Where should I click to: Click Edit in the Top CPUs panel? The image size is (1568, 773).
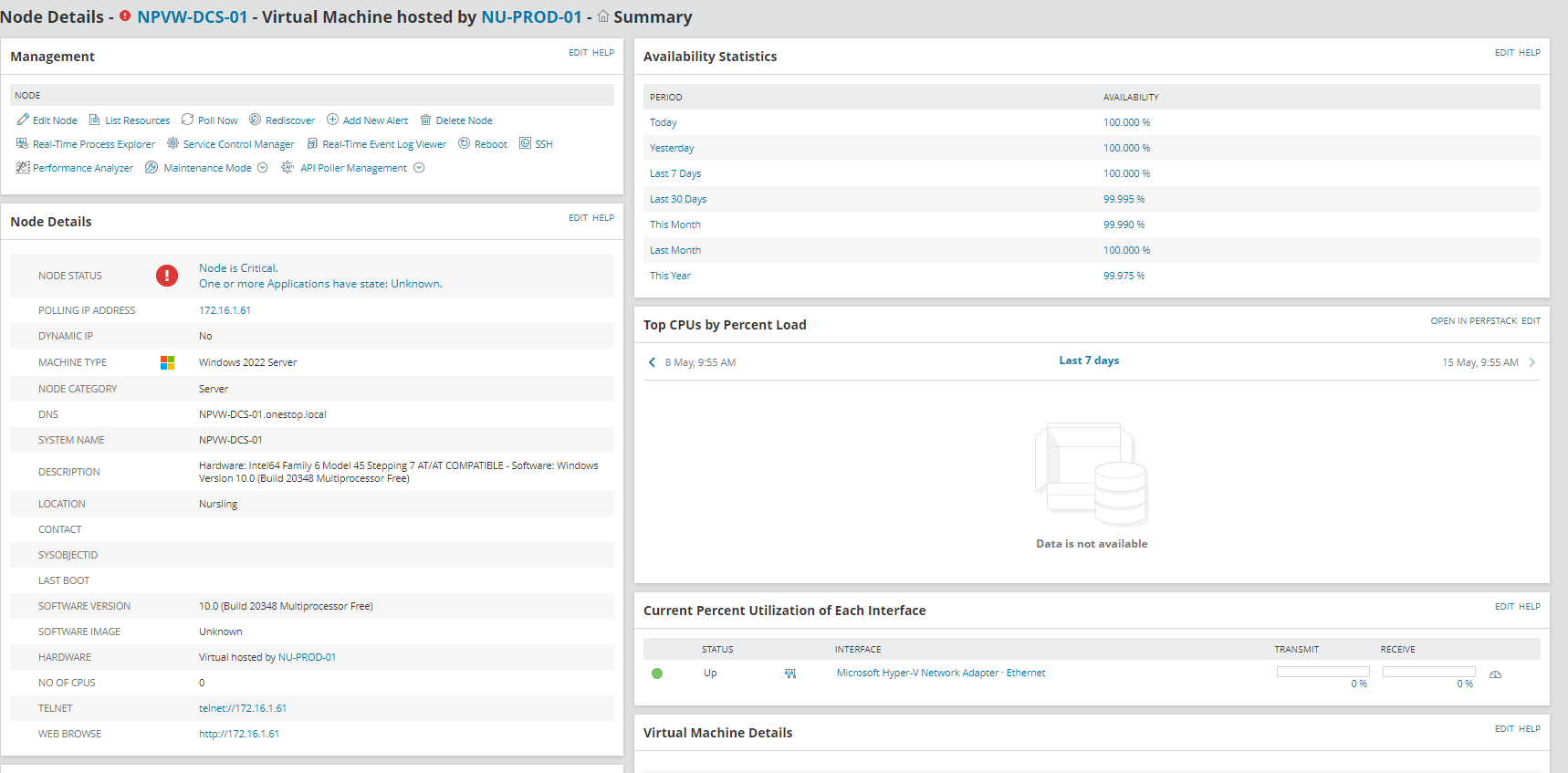(x=1531, y=321)
